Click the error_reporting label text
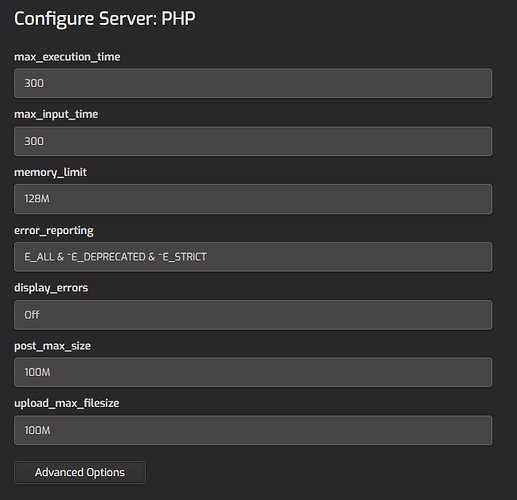 [x=54, y=231]
